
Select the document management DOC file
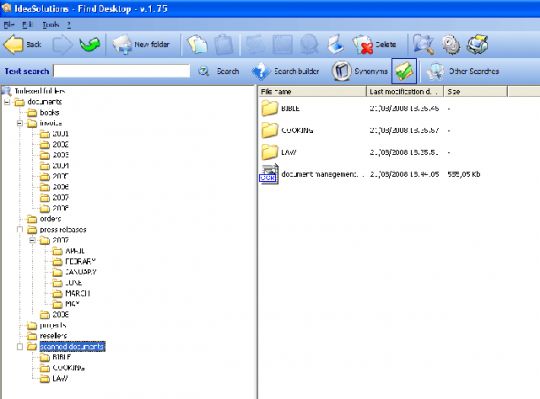tap(311, 174)
